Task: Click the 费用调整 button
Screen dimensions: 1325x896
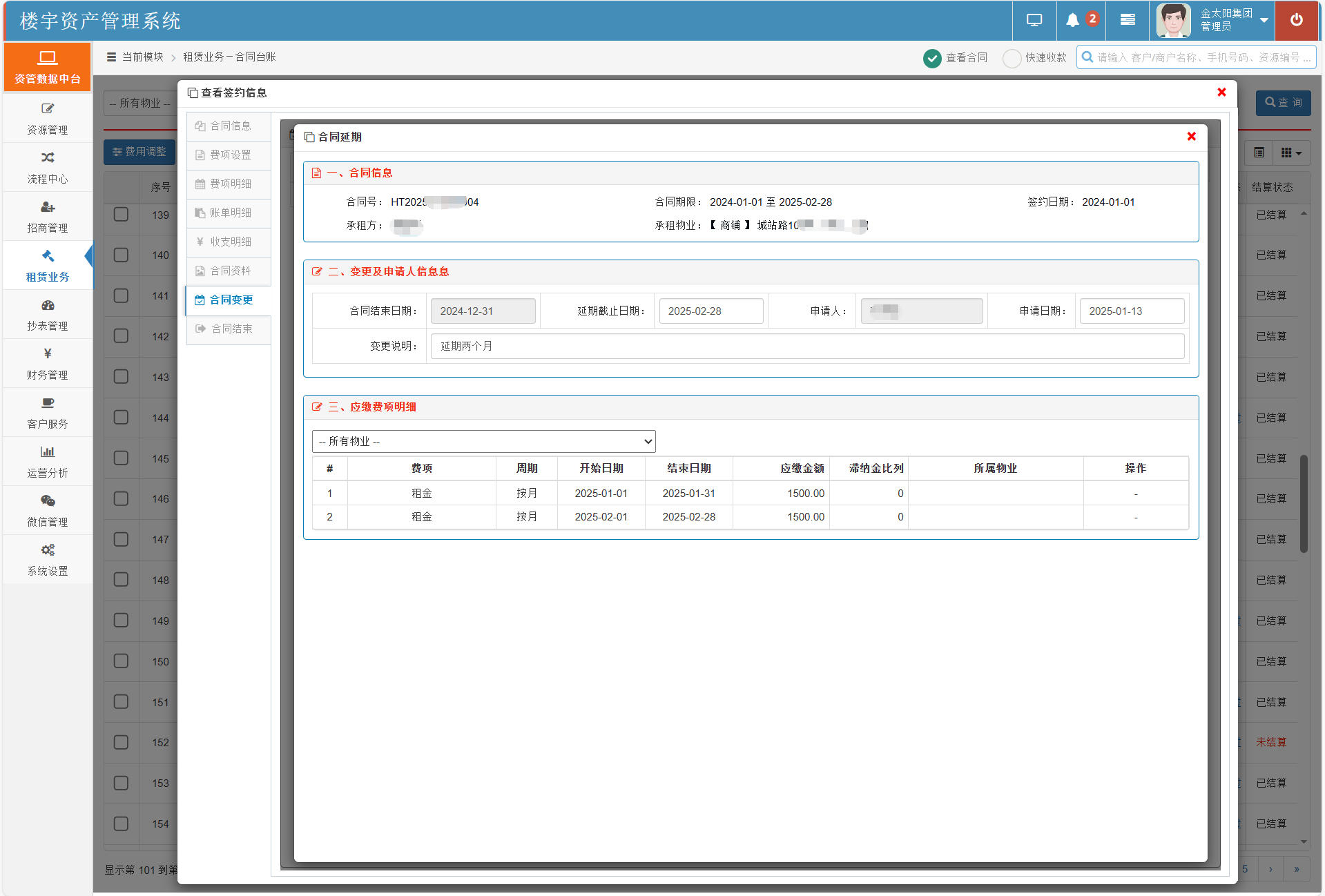Action: click(139, 152)
